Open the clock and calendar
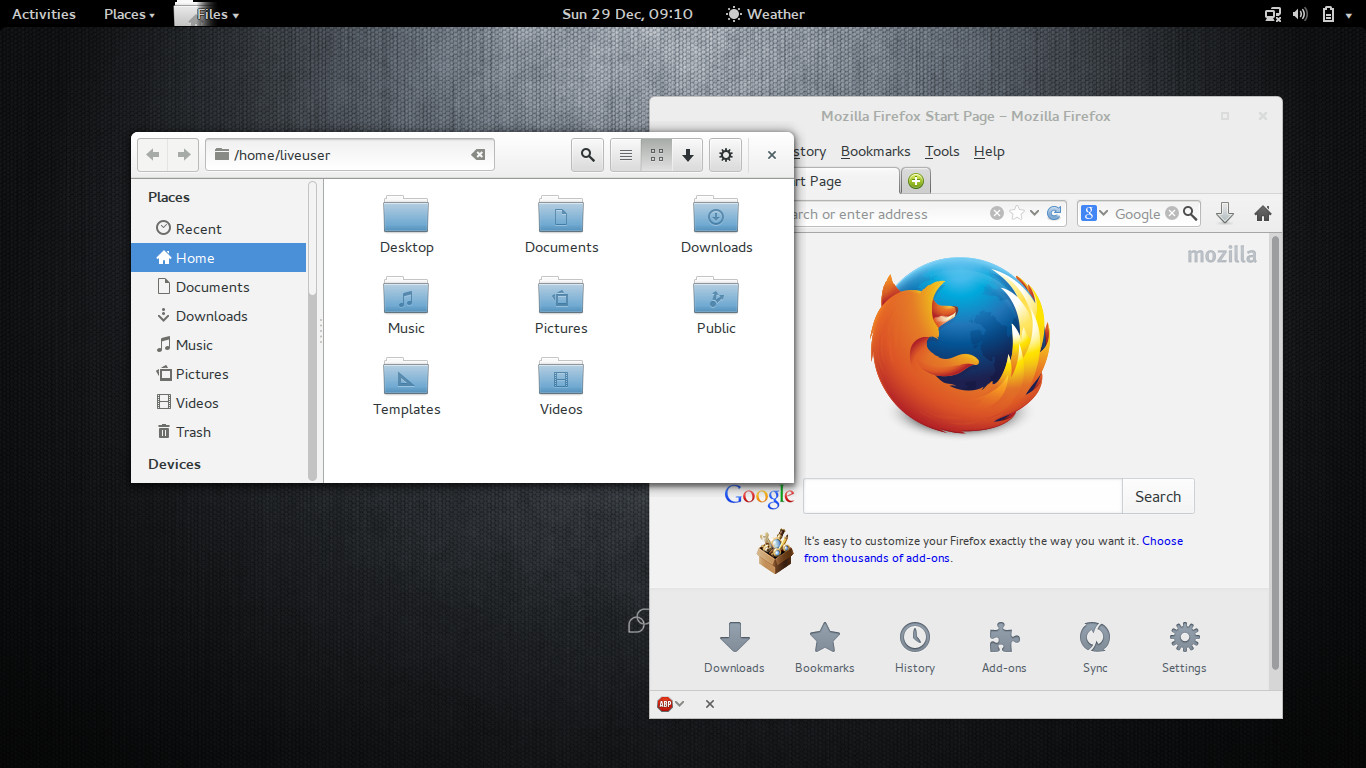 point(627,14)
